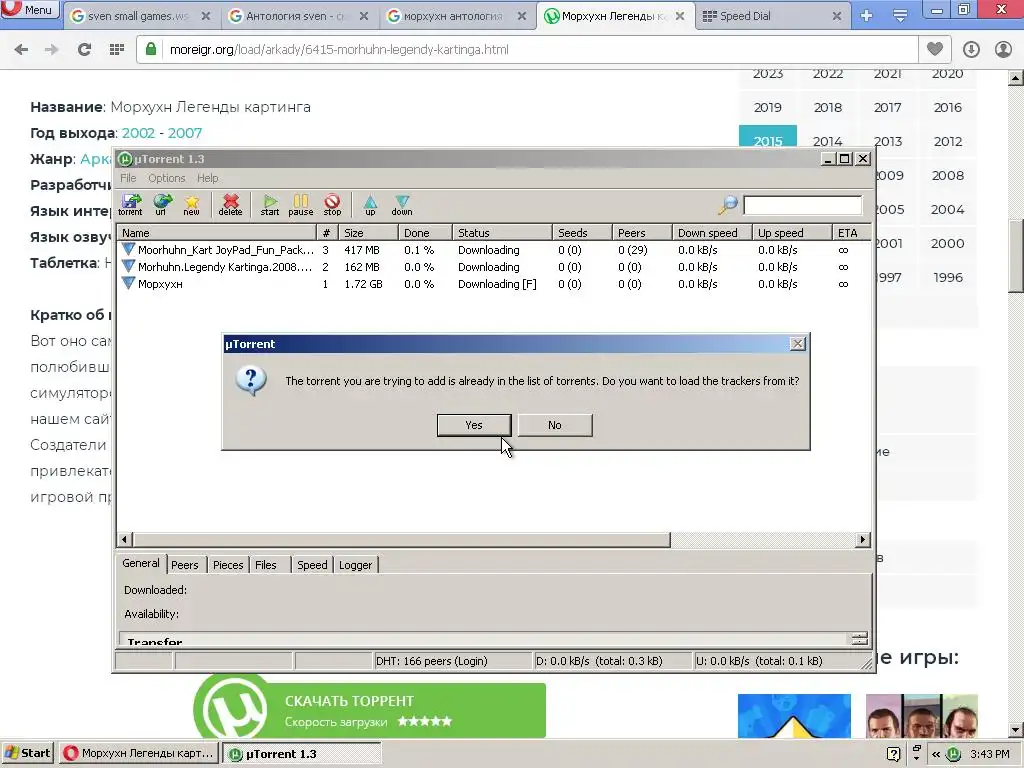
Task: Reload the page in the browser
Action: tap(84, 50)
